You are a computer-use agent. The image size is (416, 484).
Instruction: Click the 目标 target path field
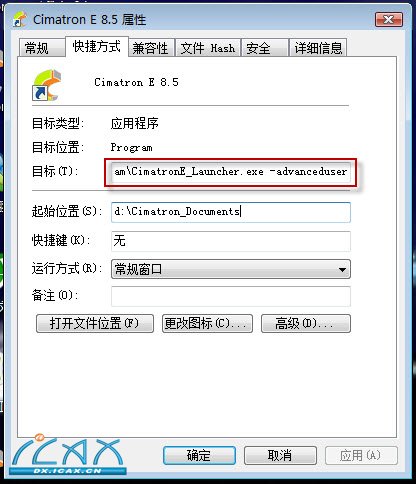[x=231, y=172]
